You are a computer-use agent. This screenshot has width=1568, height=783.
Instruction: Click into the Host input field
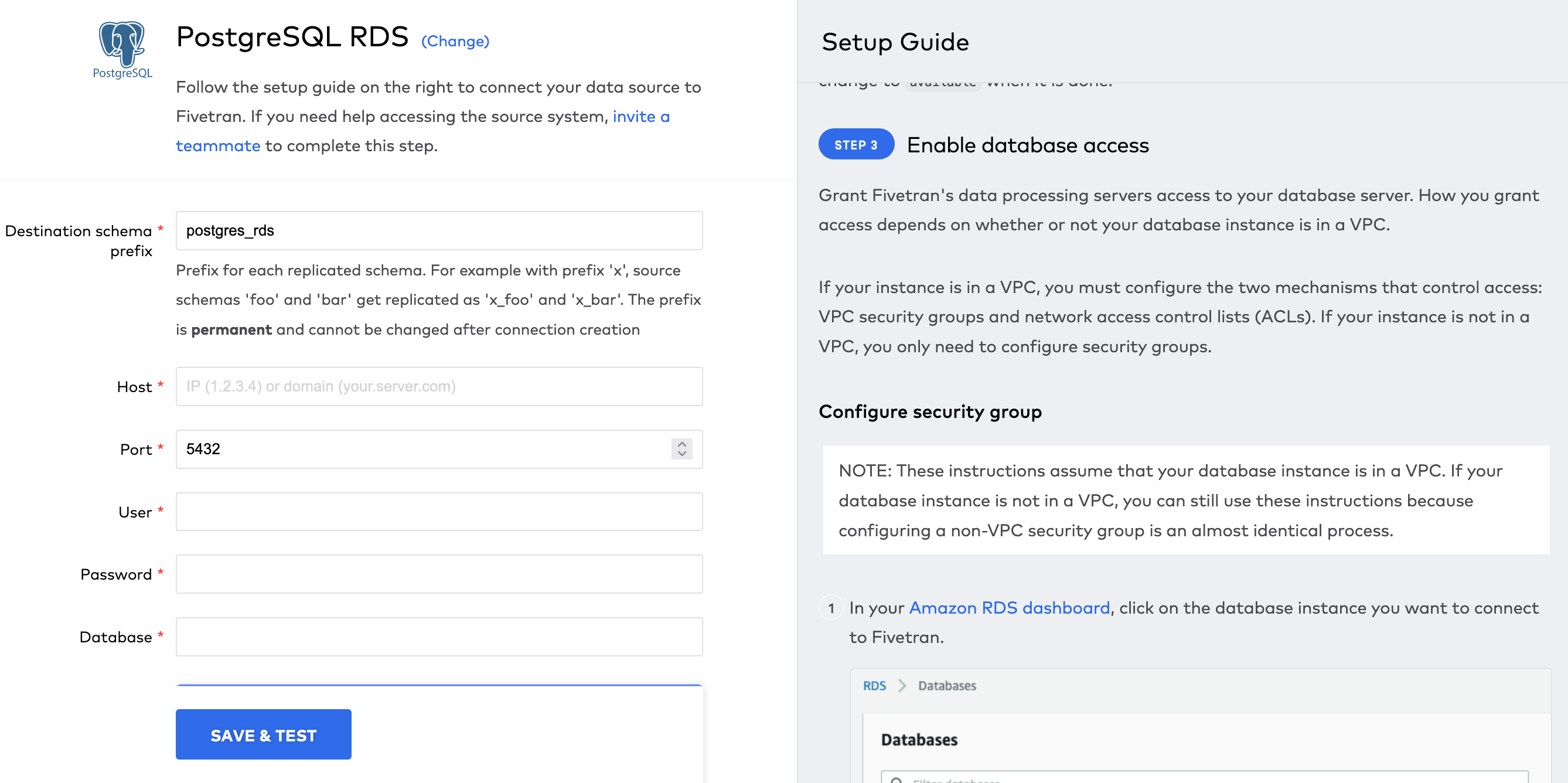click(439, 386)
